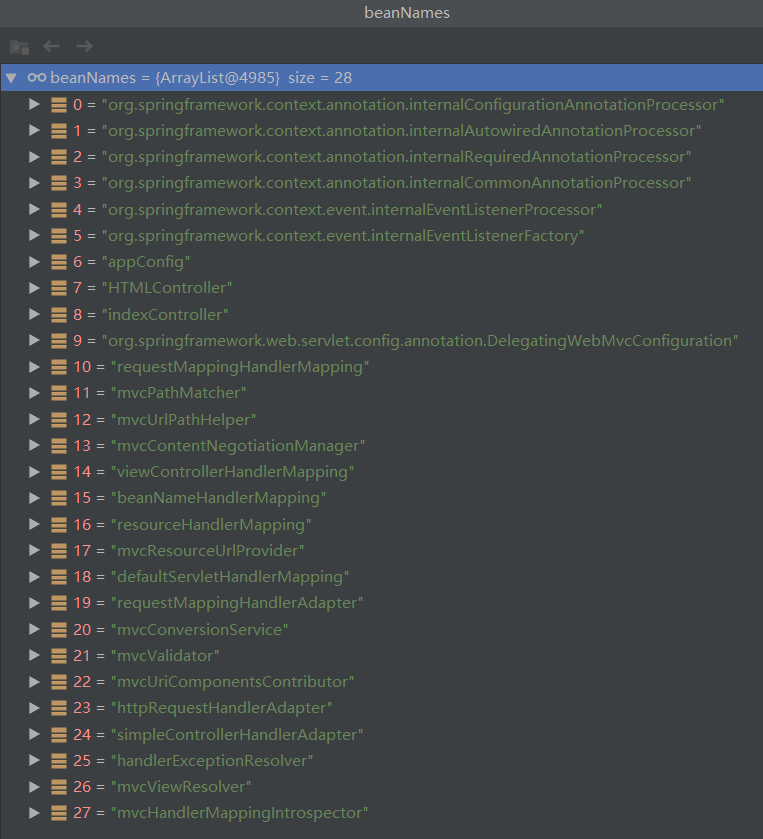Expand element 12 mvcUrlPathHelper
Viewport: 763px width, 839px height.
[x=34, y=419]
